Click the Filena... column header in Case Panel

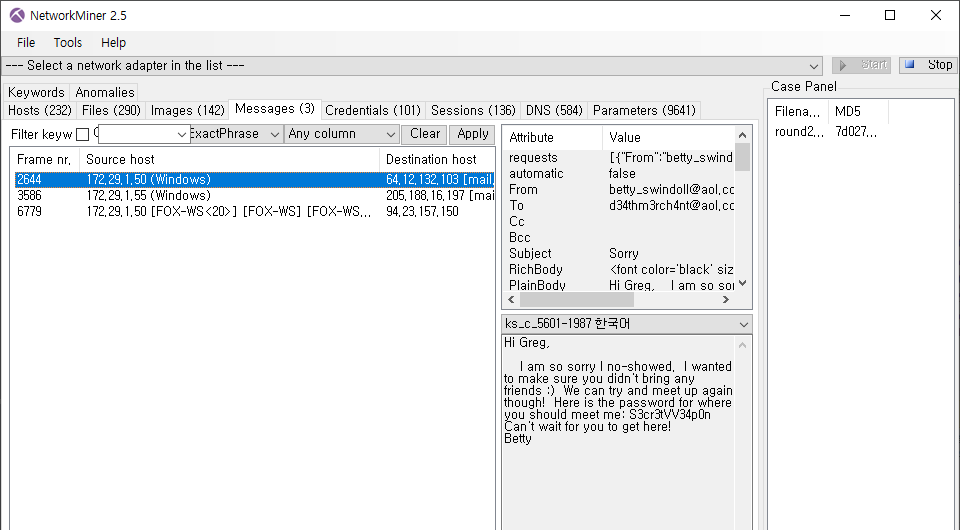[798, 111]
